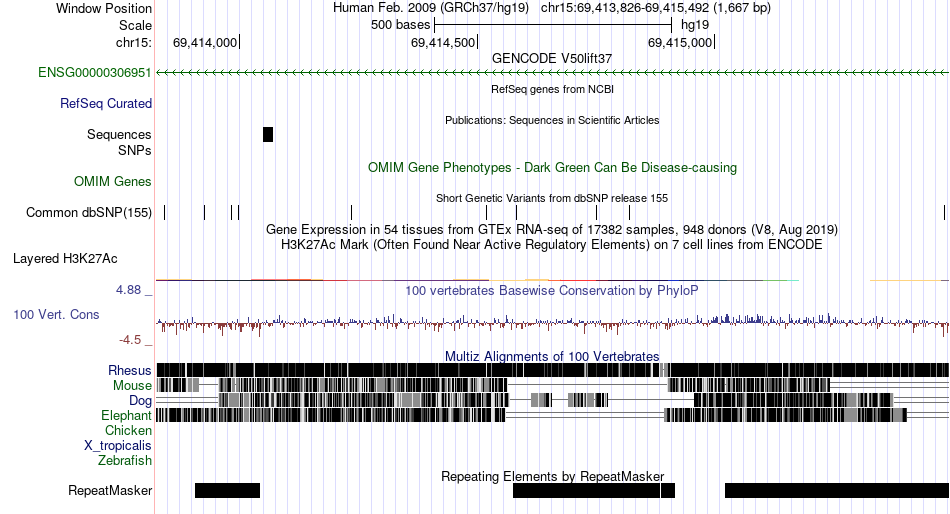Select the SNPs track label

[x=135, y=150]
